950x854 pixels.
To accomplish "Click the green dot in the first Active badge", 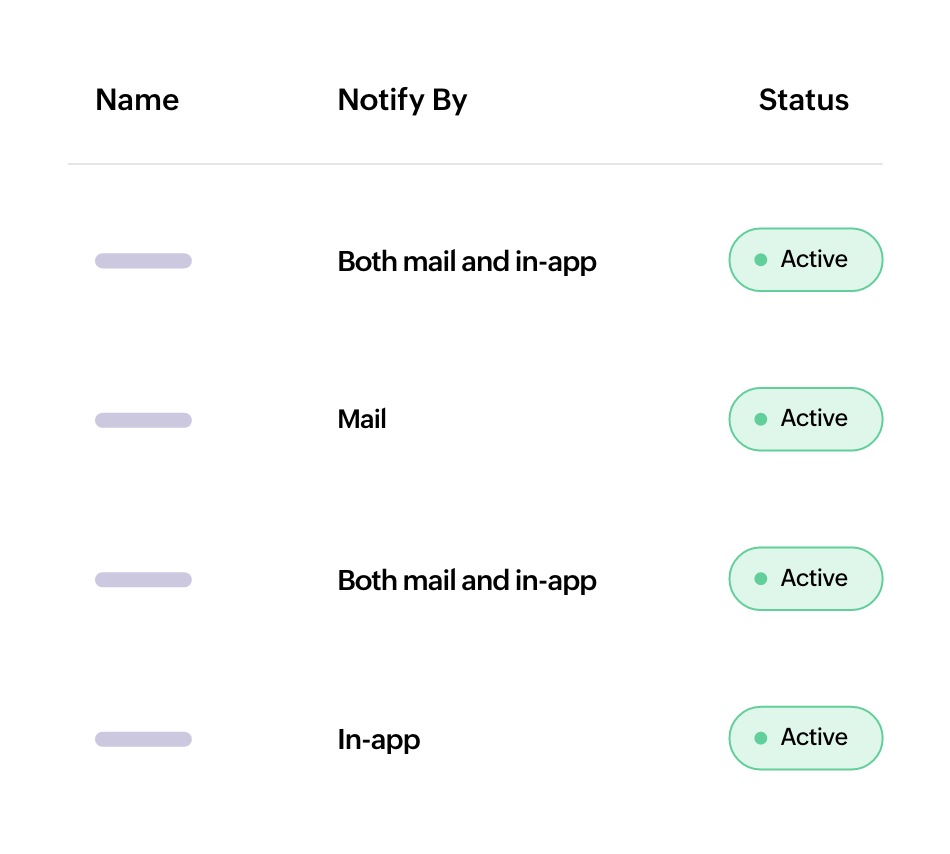I will [760, 260].
